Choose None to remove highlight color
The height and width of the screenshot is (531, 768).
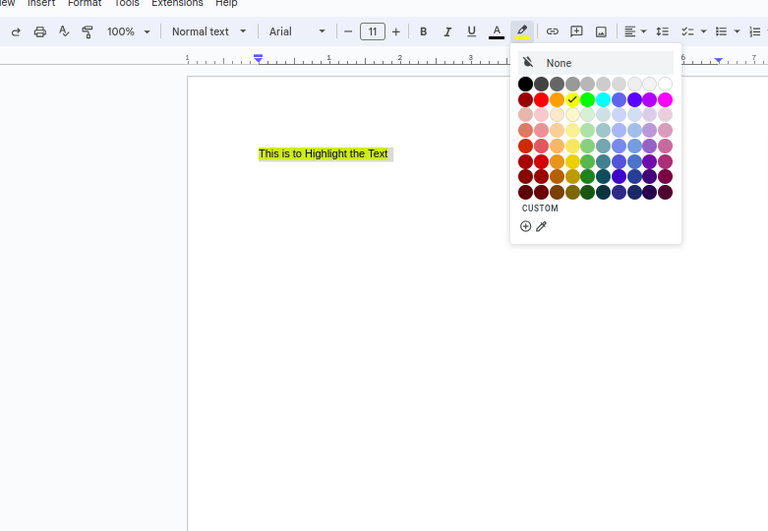point(558,63)
